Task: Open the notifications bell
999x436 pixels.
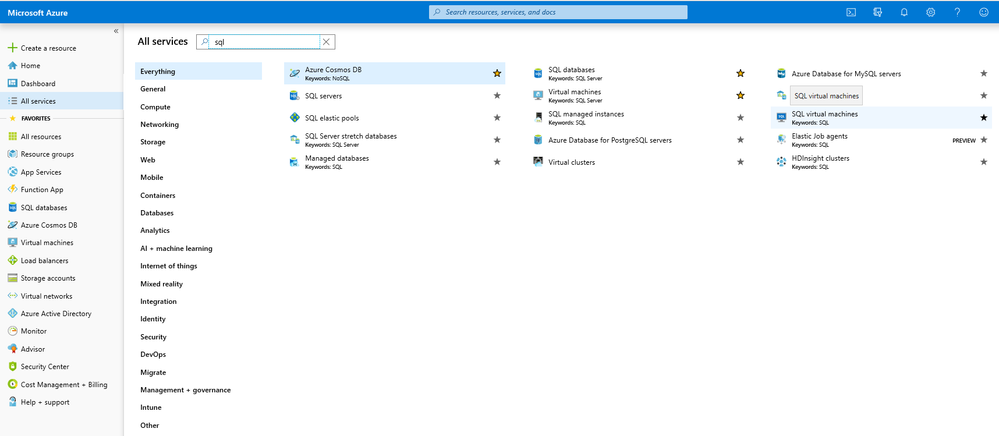Action: point(904,12)
